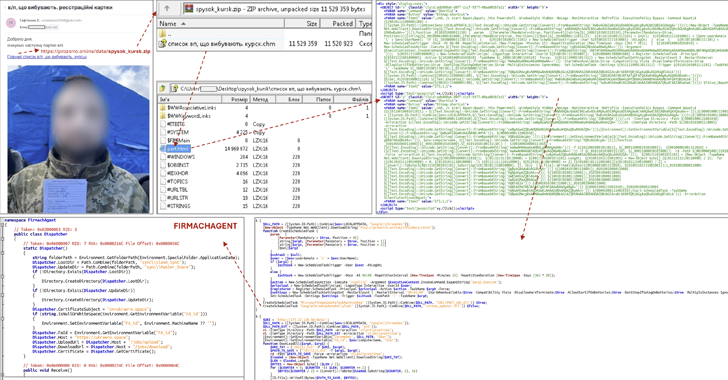Click the file icon next to #TOPICS

[x=163, y=181]
